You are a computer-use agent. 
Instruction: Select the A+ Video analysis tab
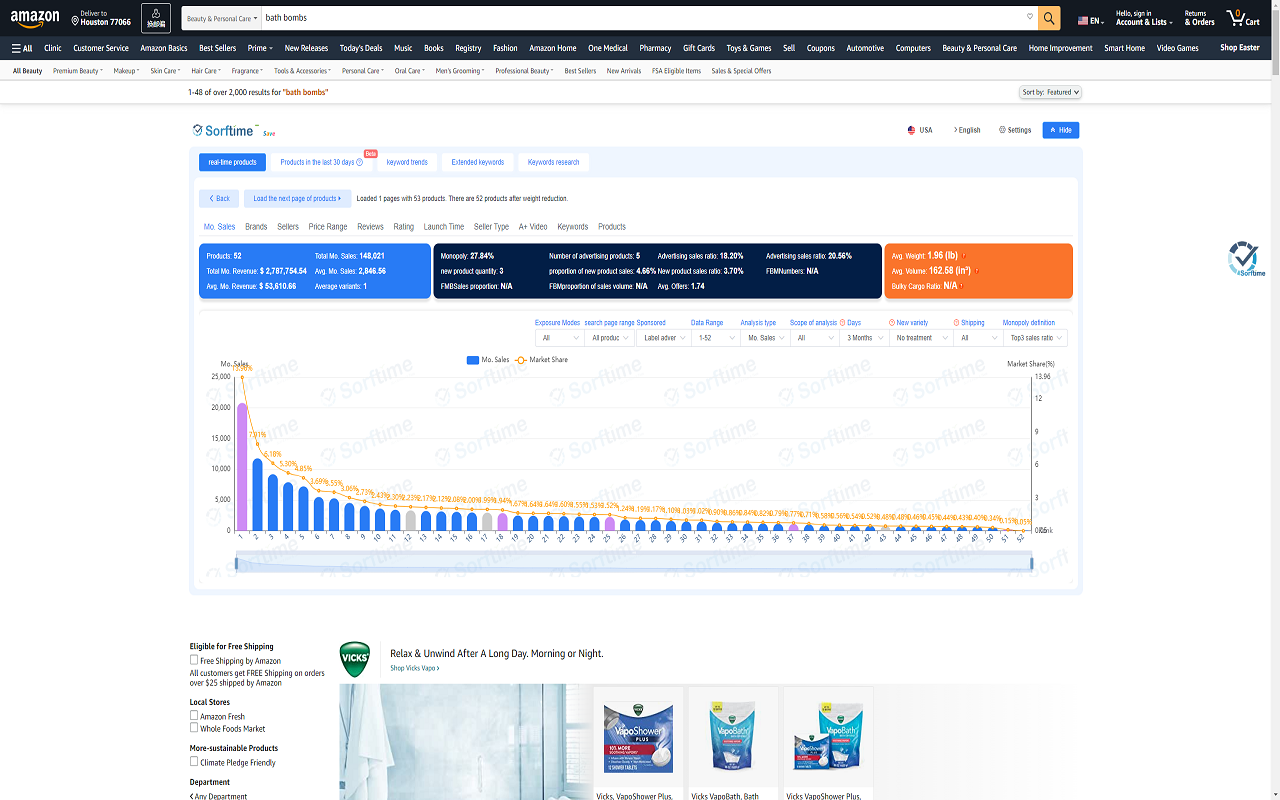(x=533, y=227)
